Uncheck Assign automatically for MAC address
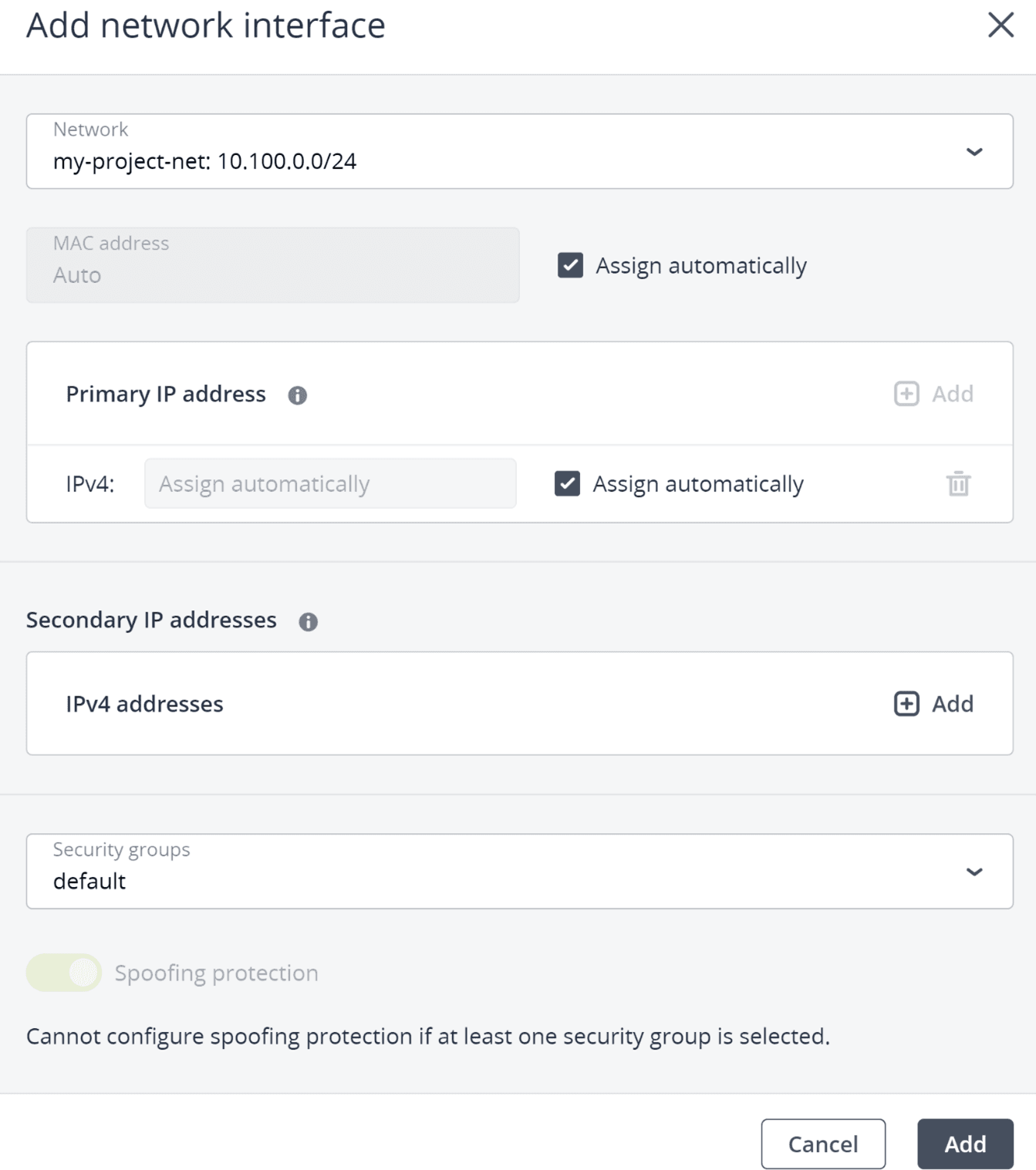Image resolution: width=1036 pixels, height=1170 pixels. point(570,265)
